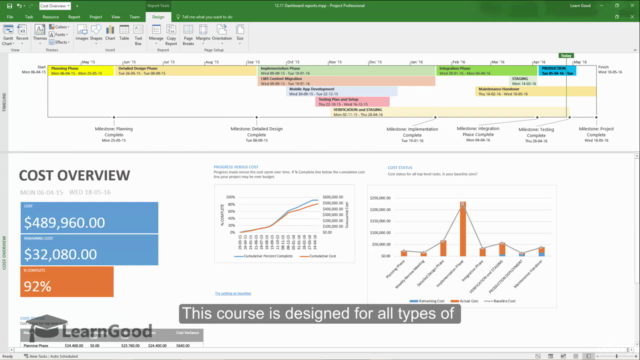Open the Cost Overview view combo box
This screenshot has height=360, width=640.
55,6
